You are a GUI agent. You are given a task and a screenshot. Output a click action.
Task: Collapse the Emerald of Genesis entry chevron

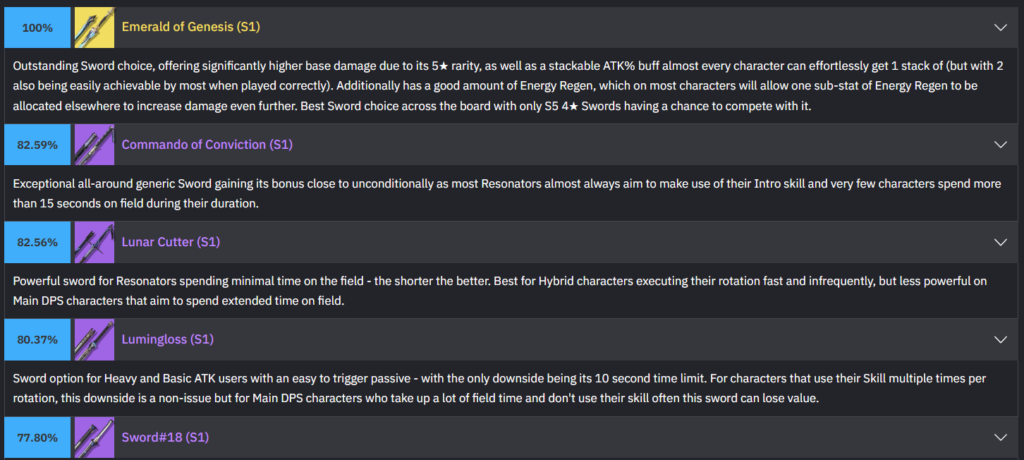coord(1000,27)
